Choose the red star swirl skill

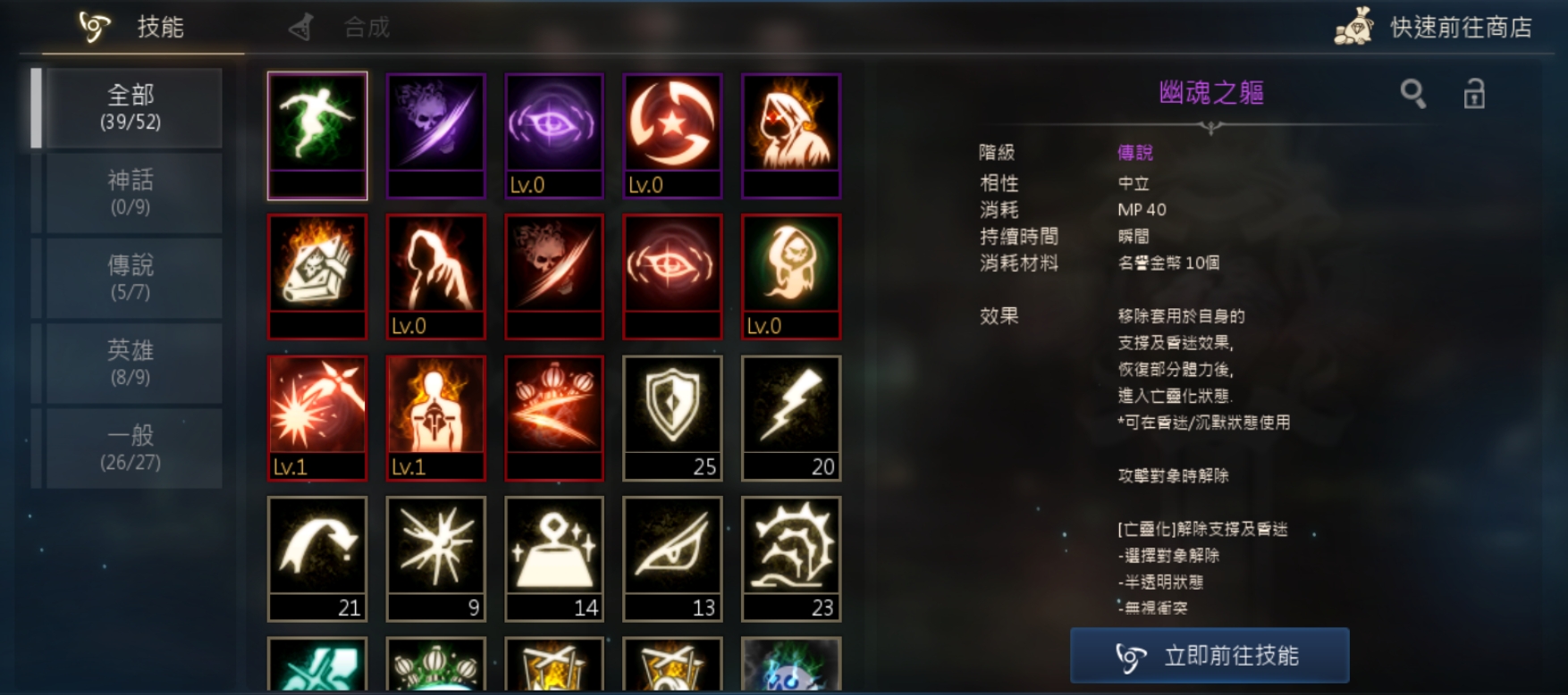[672, 135]
